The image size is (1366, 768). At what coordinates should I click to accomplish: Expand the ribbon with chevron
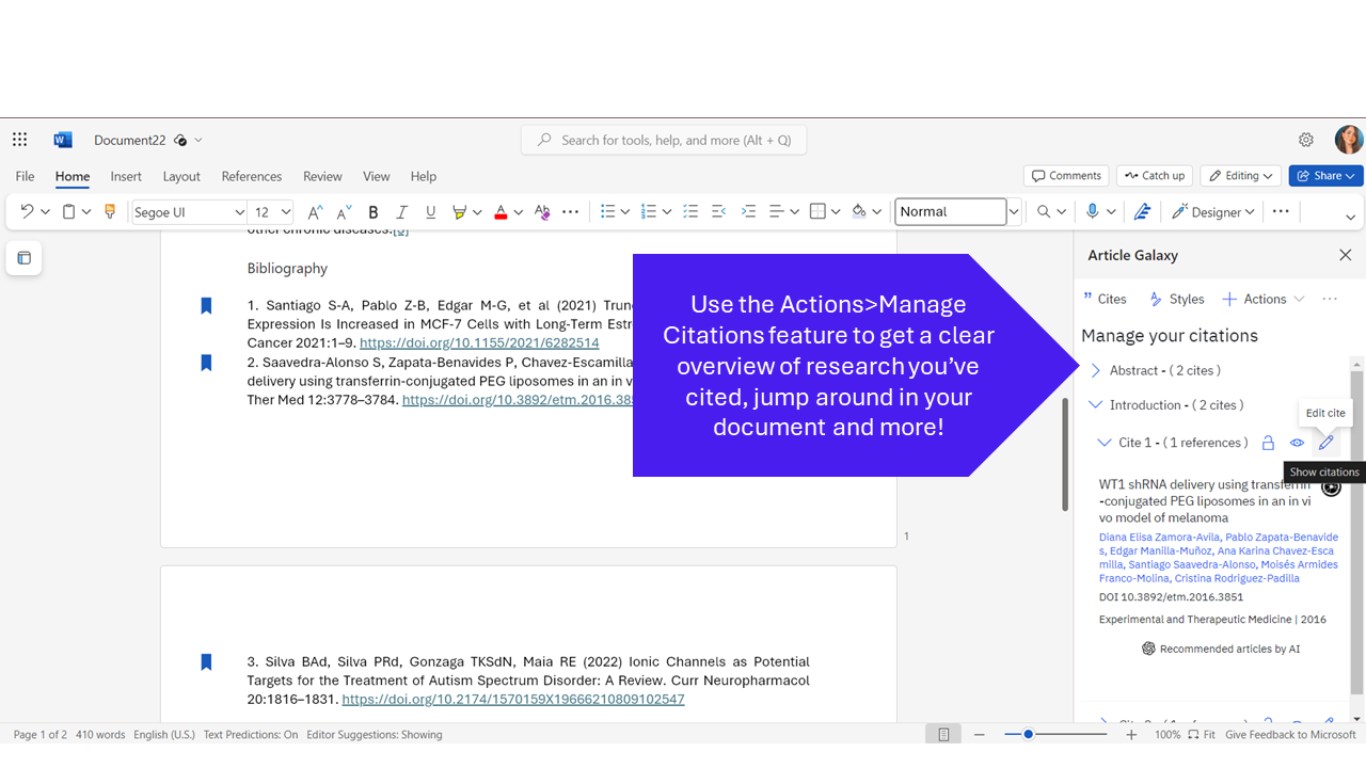tap(1350, 217)
